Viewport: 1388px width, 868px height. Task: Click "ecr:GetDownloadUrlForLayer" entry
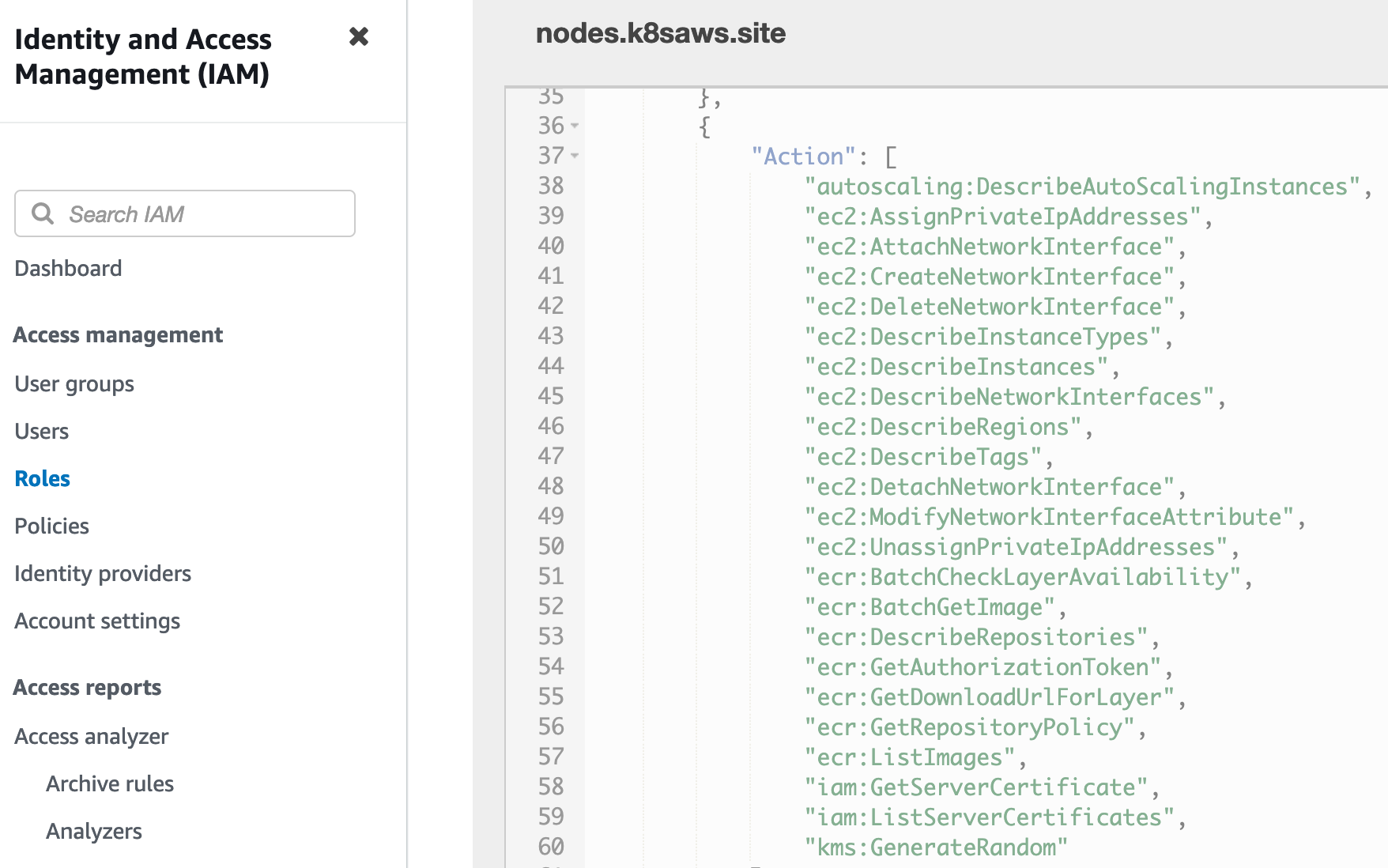[x=990, y=697]
